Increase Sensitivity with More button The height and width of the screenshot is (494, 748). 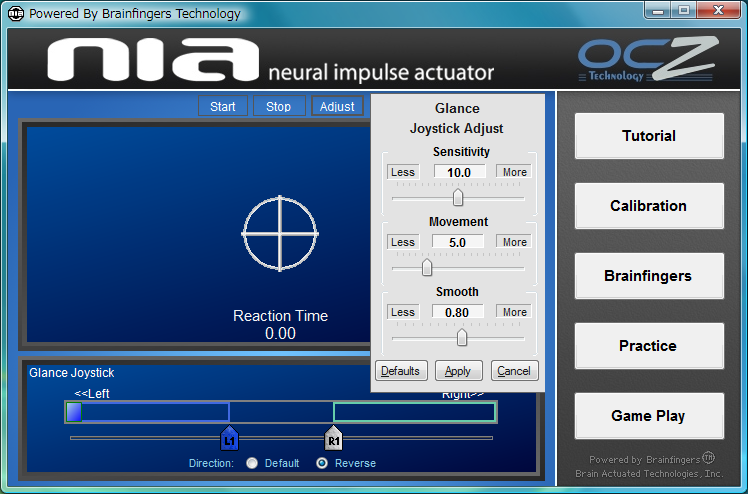click(514, 172)
